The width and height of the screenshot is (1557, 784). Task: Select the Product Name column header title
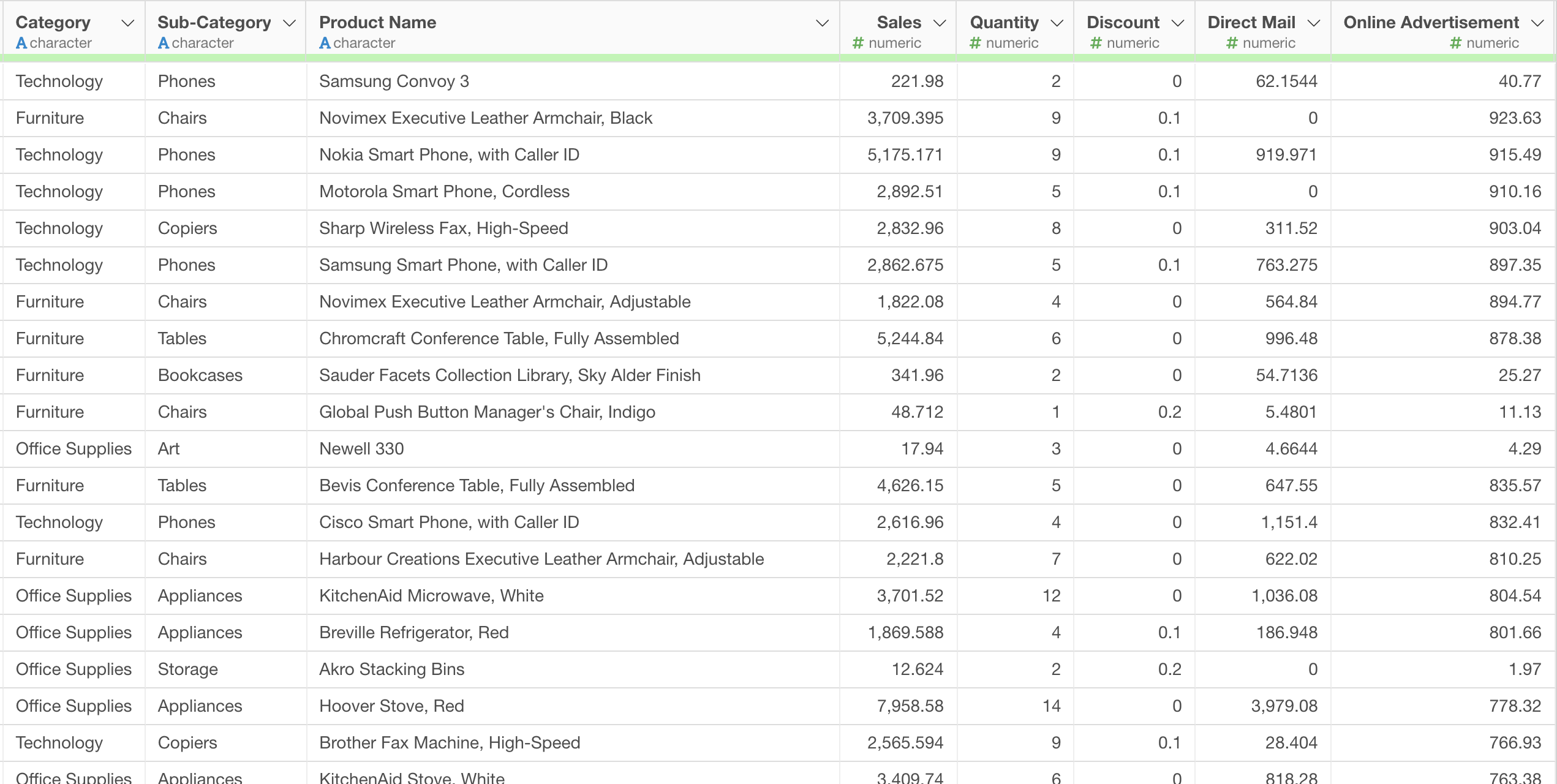[x=378, y=23]
